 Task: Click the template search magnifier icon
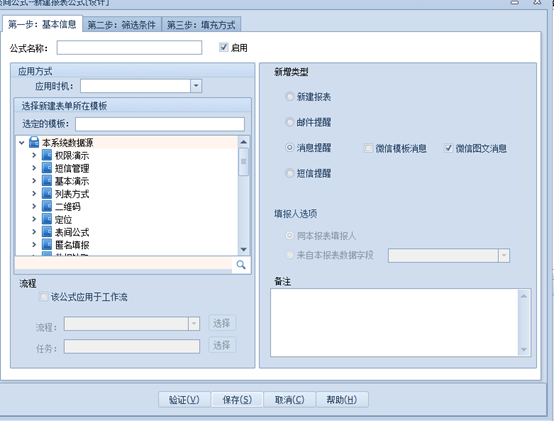pos(241,265)
